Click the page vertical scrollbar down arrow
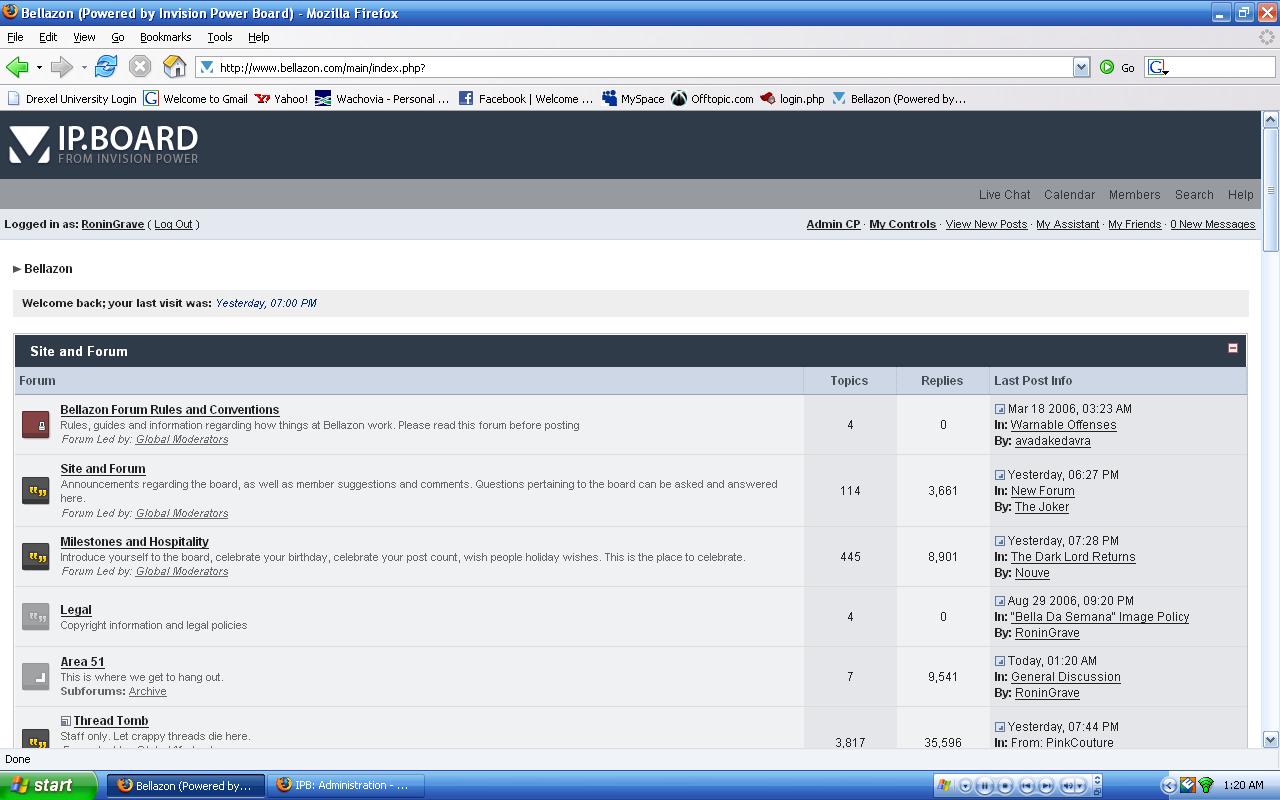Screen dimensions: 1280x800 tap(1270, 740)
